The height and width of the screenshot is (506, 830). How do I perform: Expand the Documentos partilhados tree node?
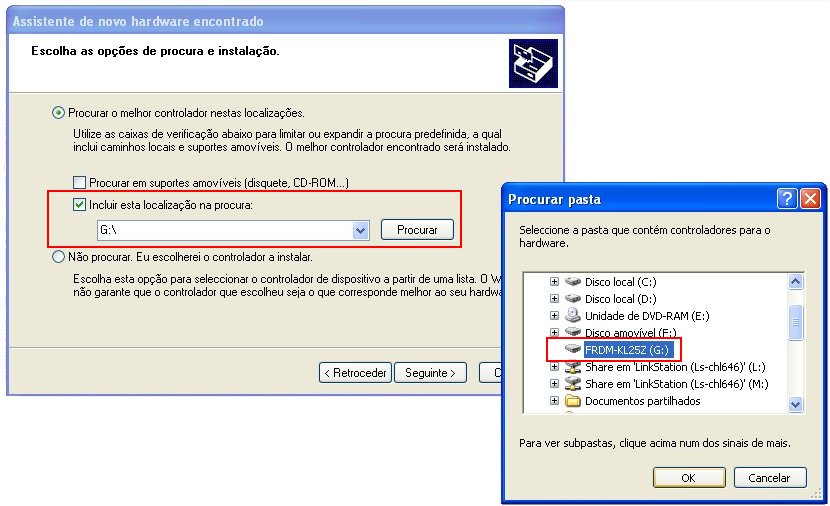(554, 401)
